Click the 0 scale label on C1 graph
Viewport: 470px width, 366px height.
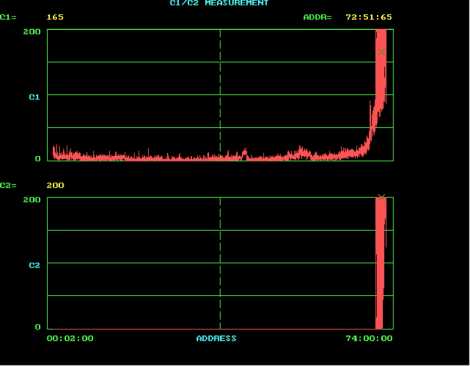pyautogui.click(x=38, y=159)
